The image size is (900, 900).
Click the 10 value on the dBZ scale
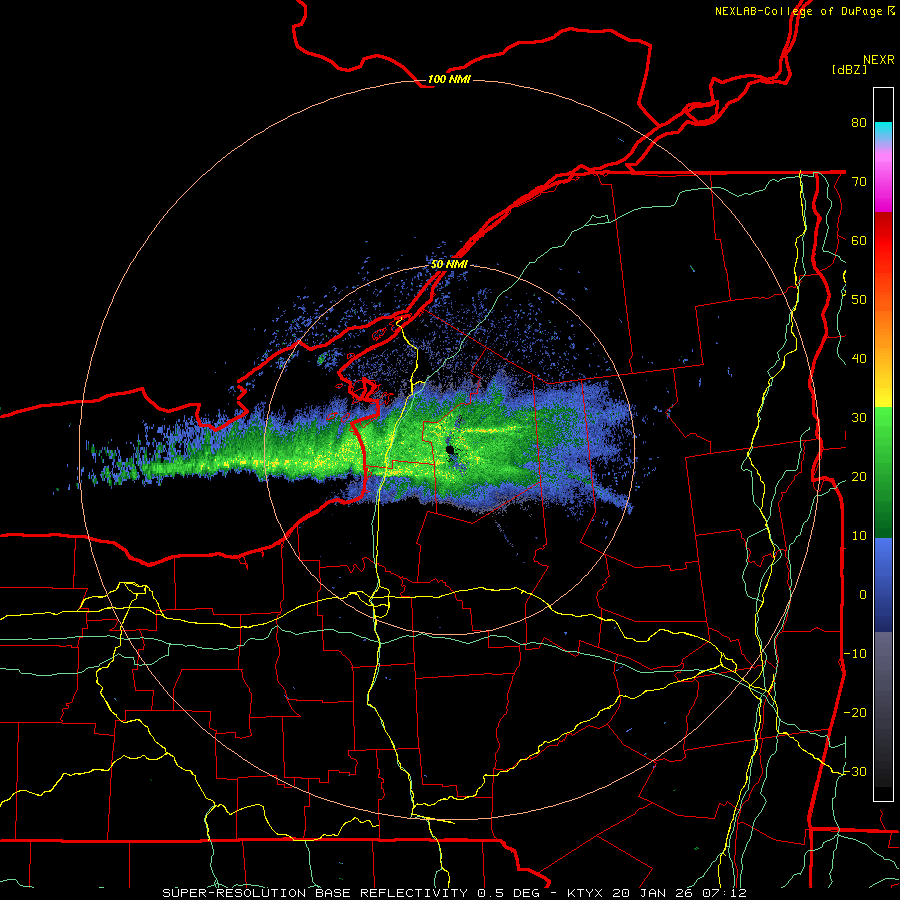(x=859, y=536)
